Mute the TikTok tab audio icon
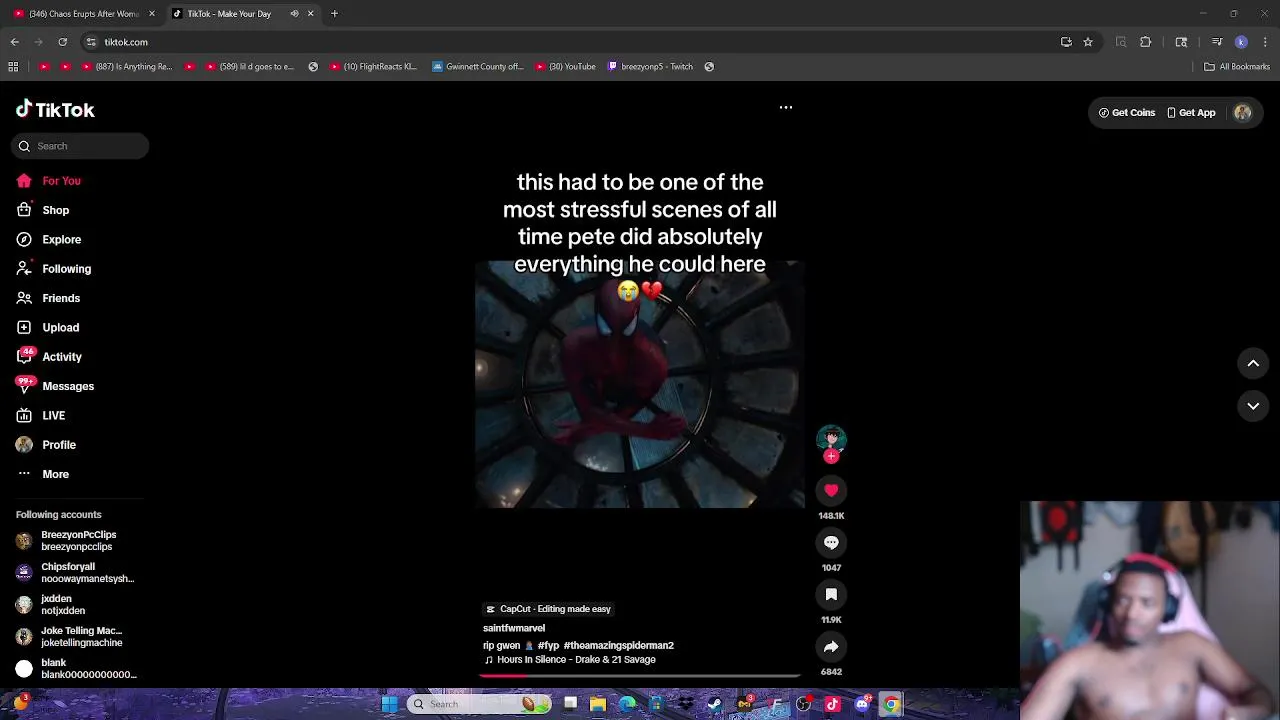This screenshot has height=720, width=1280. click(x=294, y=14)
